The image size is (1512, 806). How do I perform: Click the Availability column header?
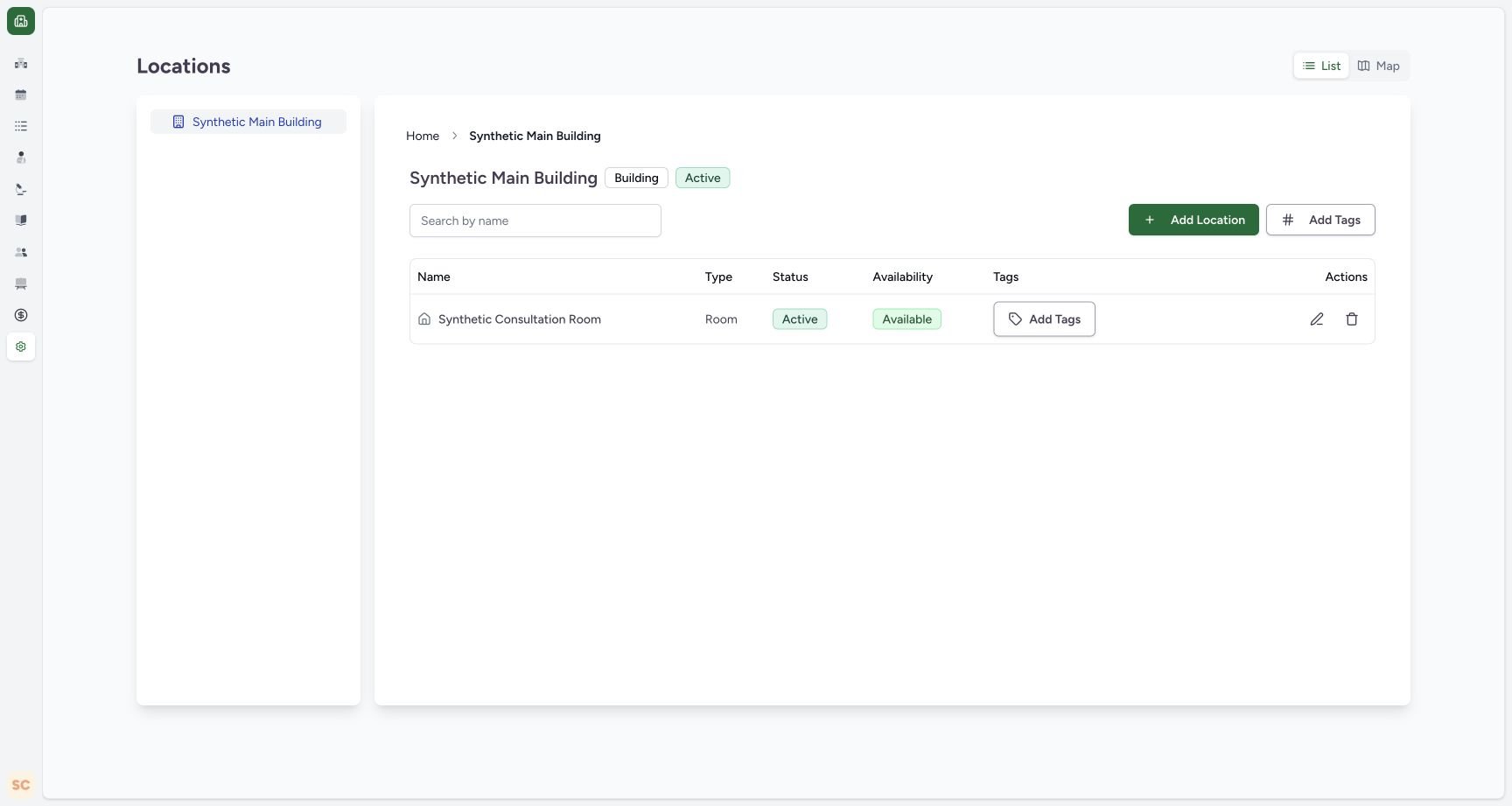902,277
